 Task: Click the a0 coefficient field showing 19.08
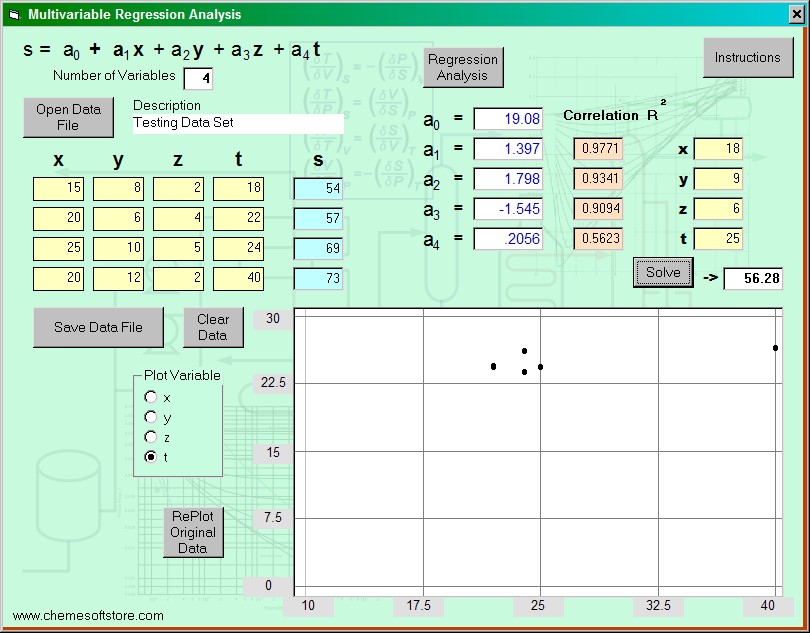pyautogui.click(x=508, y=119)
